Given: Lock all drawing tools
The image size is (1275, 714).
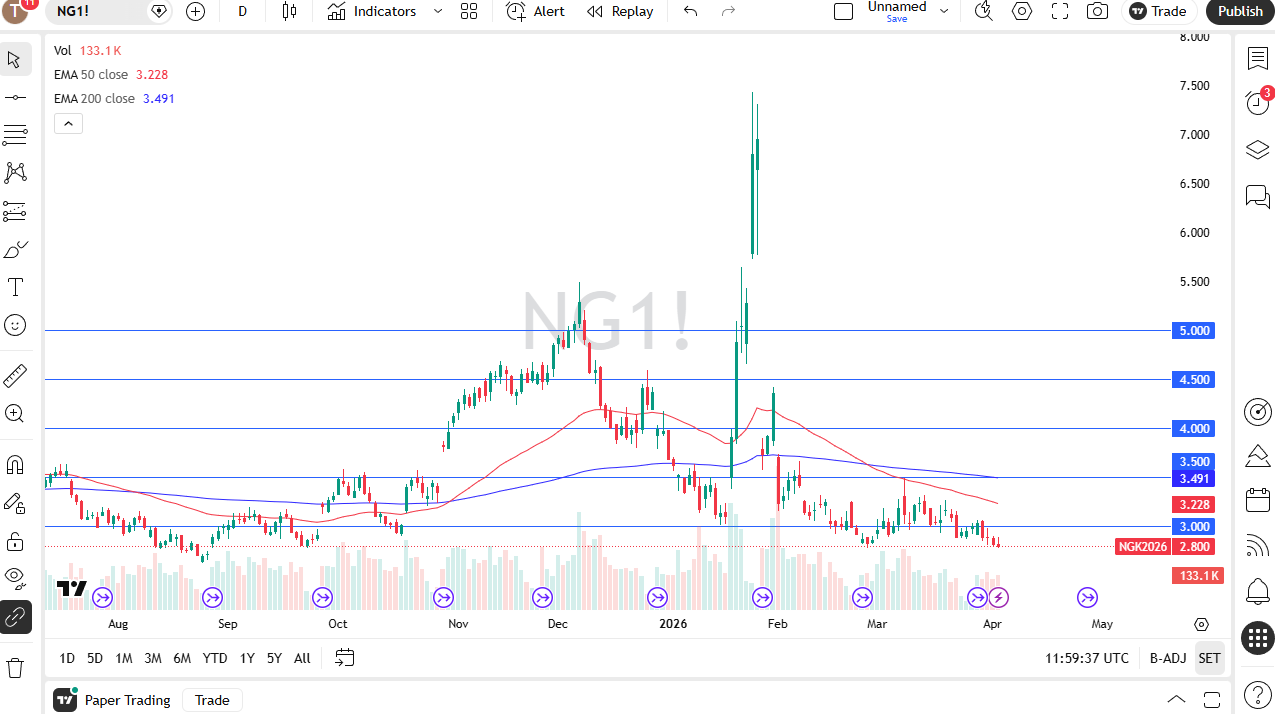Looking at the screenshot, I should click(15, 541).
